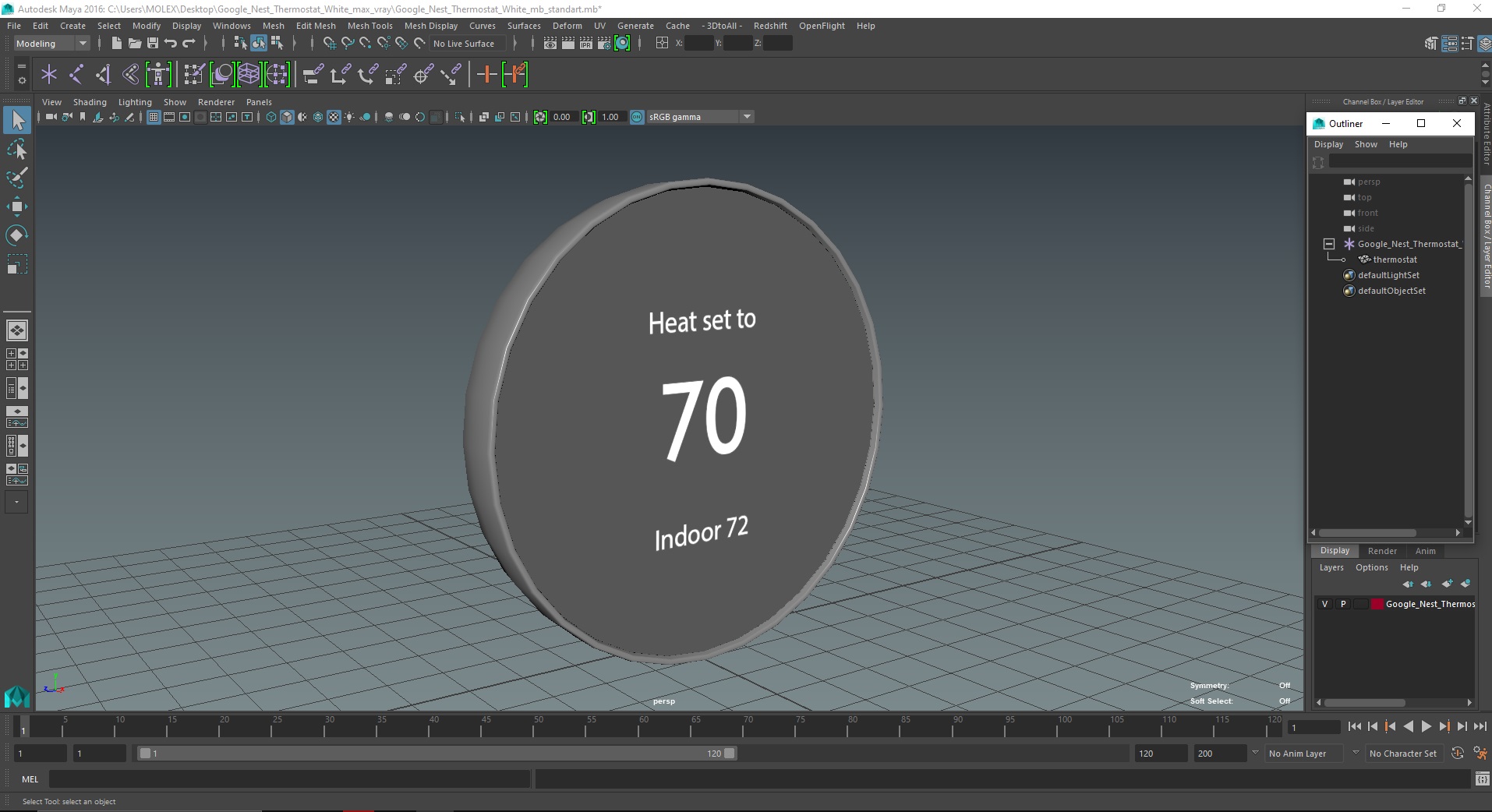This screenshot has height=812, width=1492.
Task: Click No Live Surface field
Action: [467, 44]
